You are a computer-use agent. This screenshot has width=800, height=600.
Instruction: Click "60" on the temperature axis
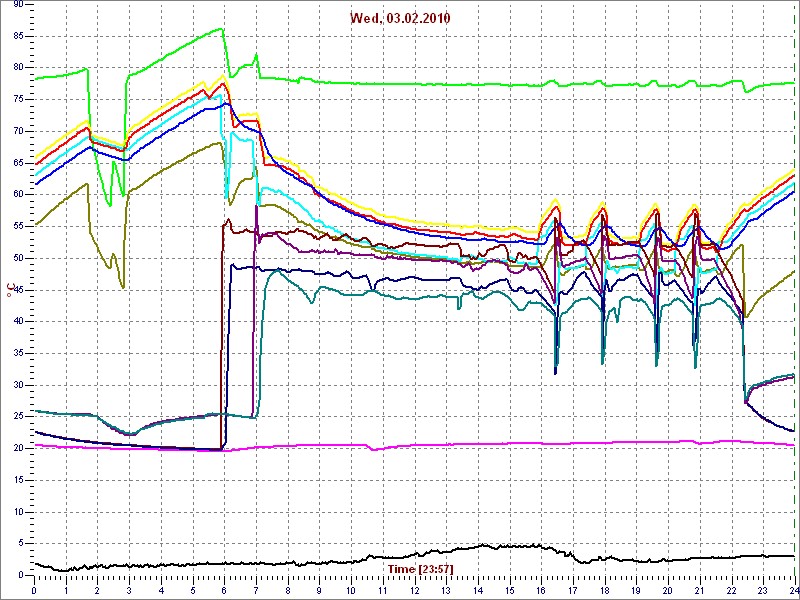pos(18,194)
